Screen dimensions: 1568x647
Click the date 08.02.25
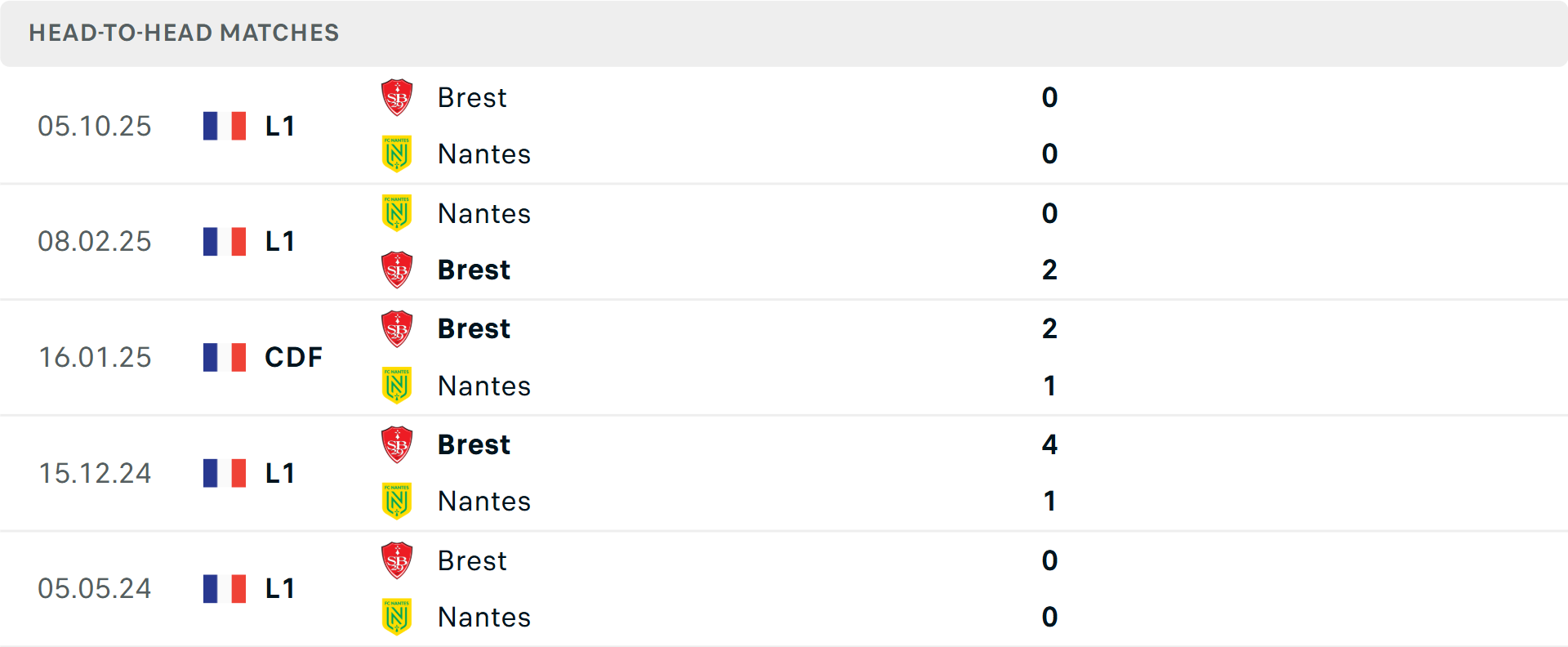click(x=95, y=241)
